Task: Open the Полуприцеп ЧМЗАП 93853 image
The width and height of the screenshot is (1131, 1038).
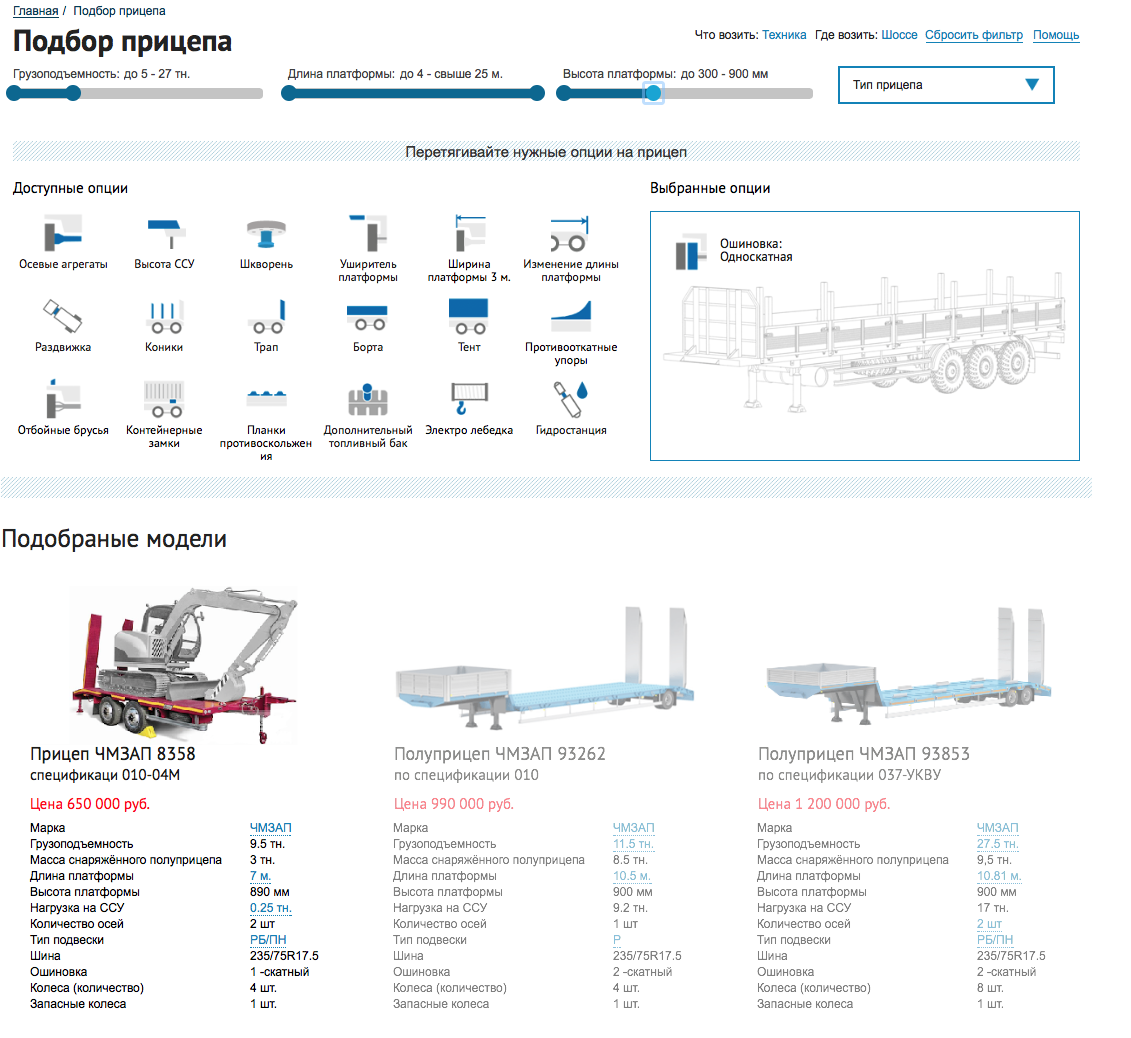Action: (908, 667)
